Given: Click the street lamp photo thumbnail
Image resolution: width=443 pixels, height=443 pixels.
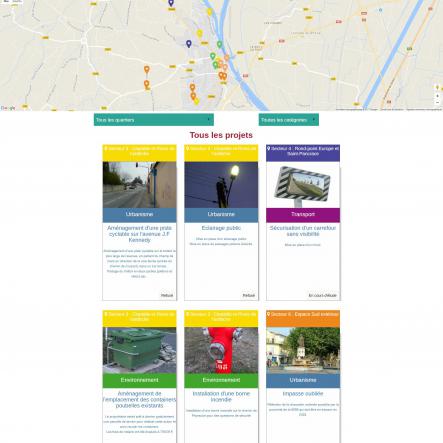Looking at the screenshot, I should pyautogui.click(x=221, y=185).
